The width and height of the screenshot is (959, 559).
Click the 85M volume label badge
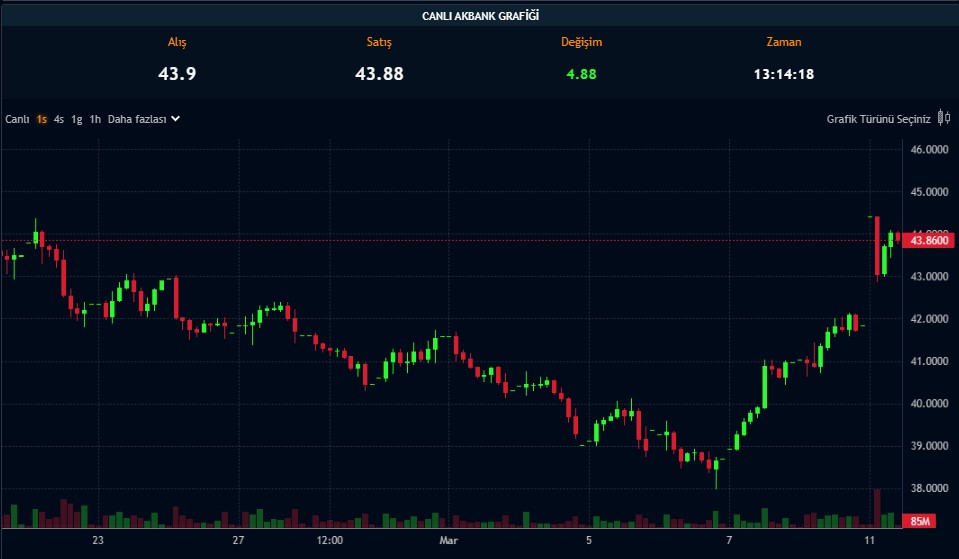(x=923, y=521)
